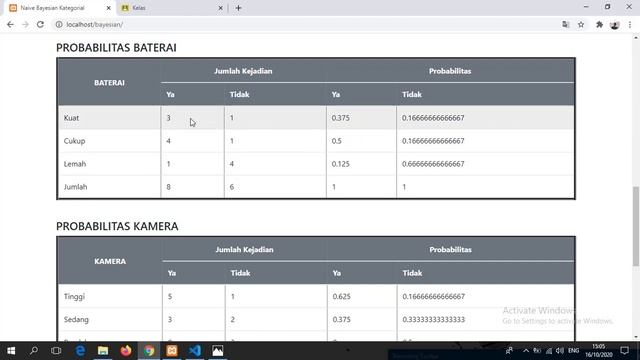The width and height of the screenshot is (640, 360).
Task: Click Jumlah Kejadian header in Baterai table
Action: [x=243, y=71]
